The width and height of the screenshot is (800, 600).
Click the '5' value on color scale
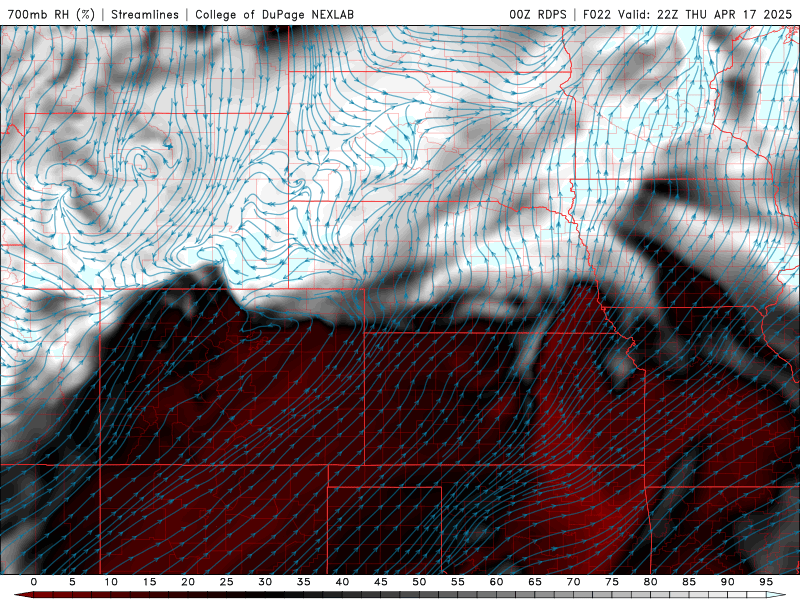pyautogui.click(x=72, y=582)
